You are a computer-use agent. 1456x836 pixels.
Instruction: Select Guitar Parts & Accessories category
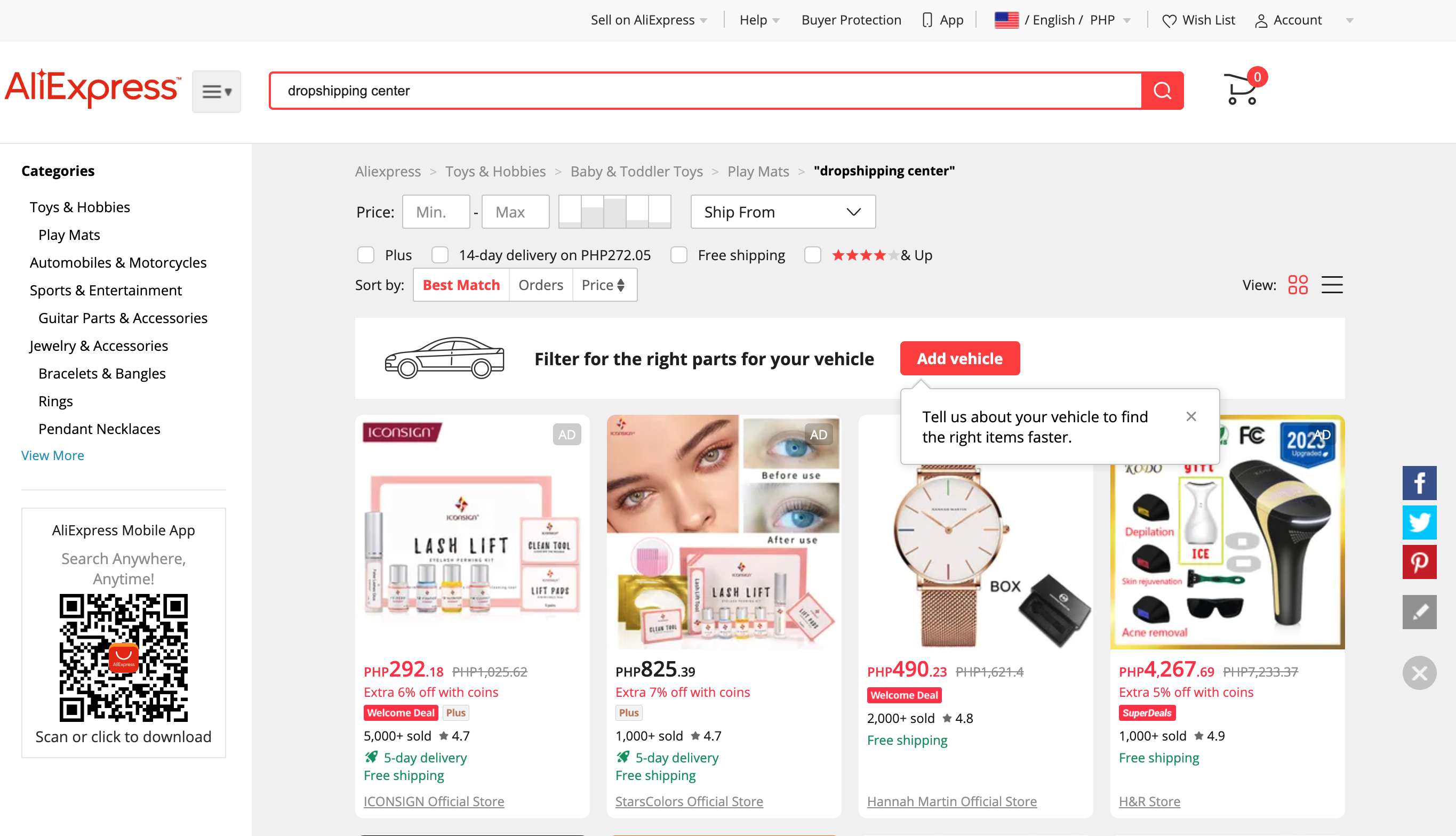click(x=123, y=318)
